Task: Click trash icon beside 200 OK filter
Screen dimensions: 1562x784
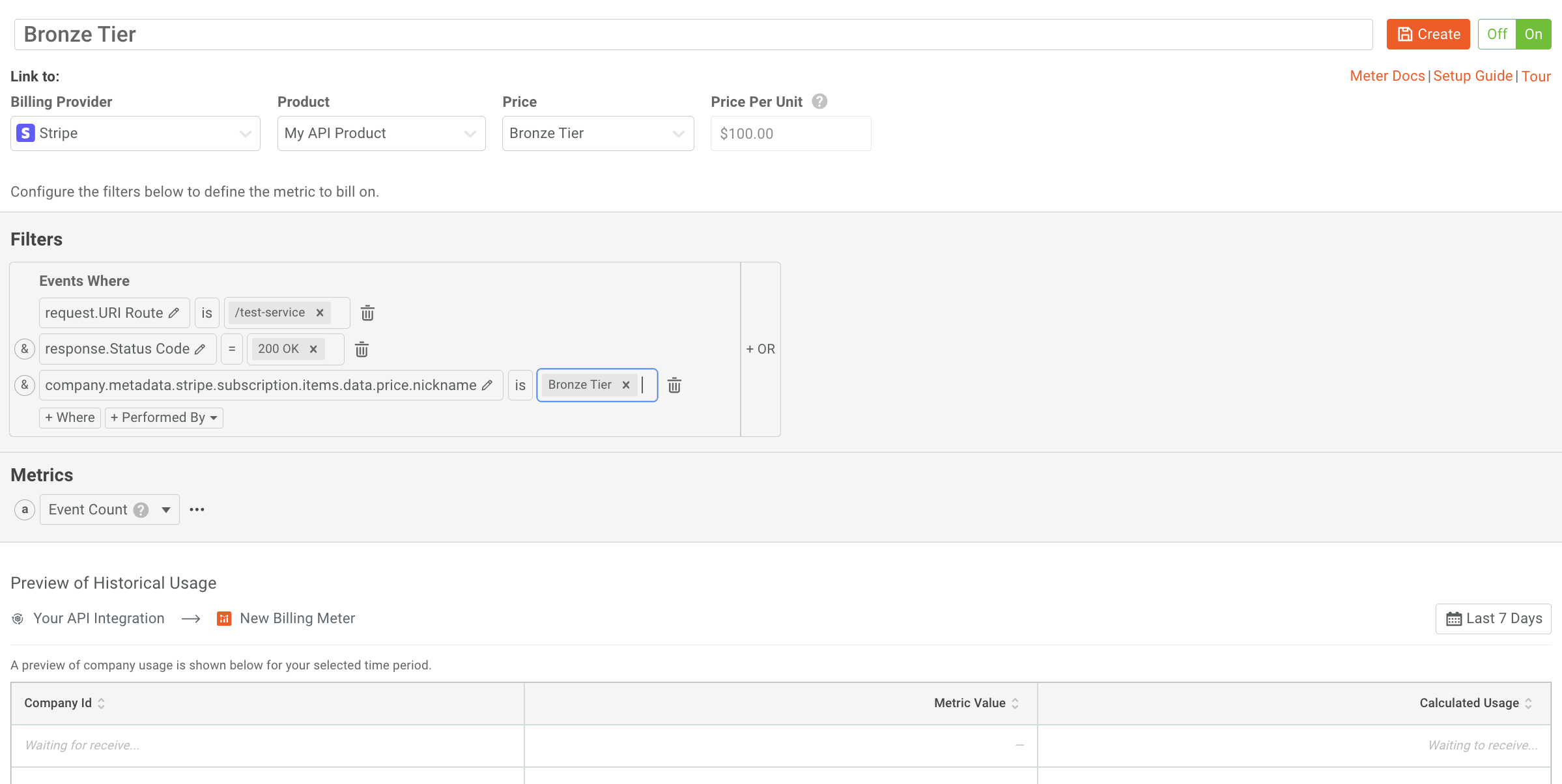Action: pyautogui.click(x=362, y=350)
